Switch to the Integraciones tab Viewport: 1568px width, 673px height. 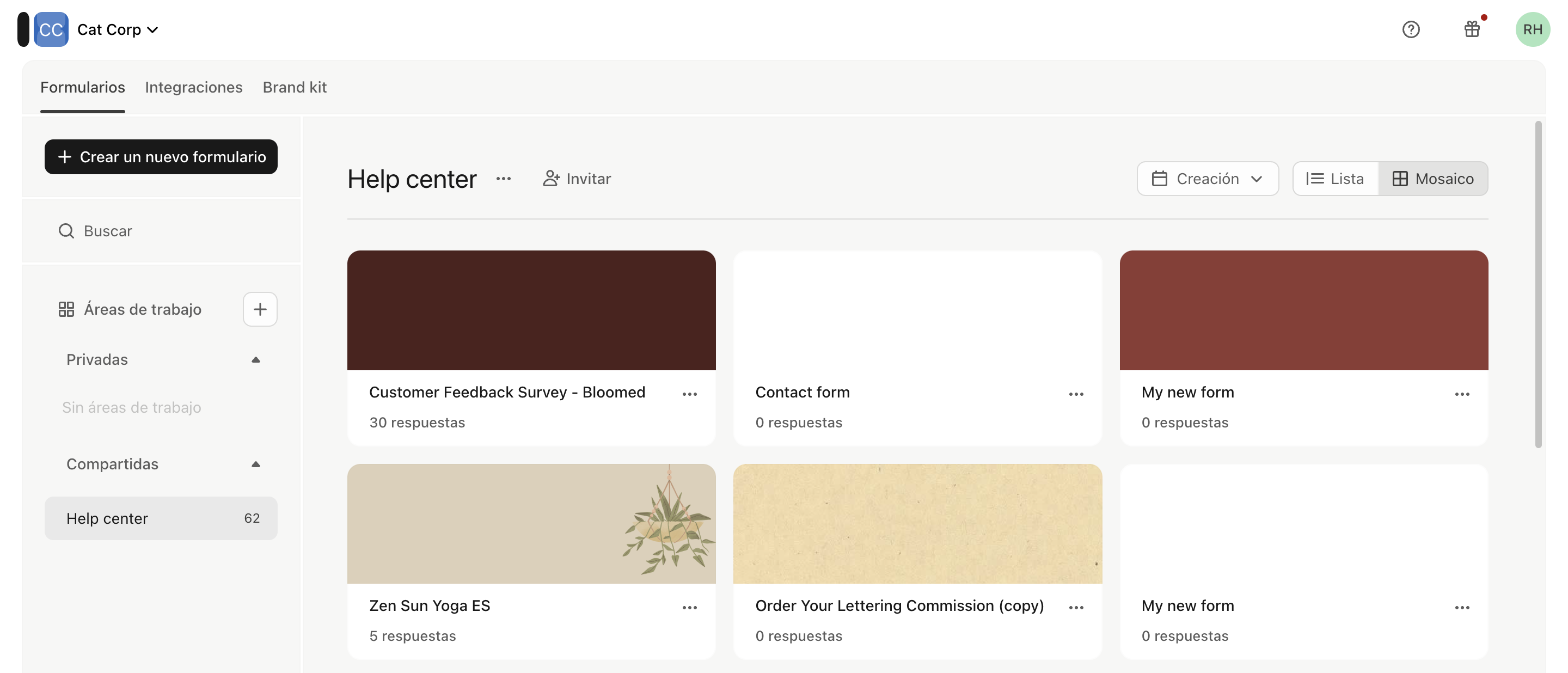coord(194,87)
